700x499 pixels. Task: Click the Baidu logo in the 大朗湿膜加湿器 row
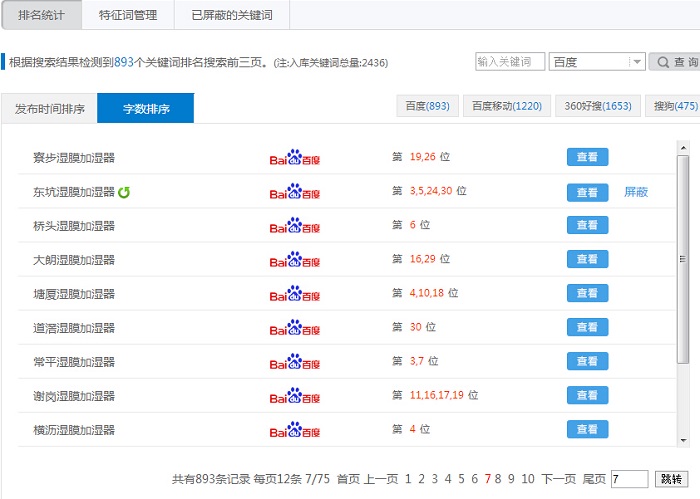click(295, 259)
